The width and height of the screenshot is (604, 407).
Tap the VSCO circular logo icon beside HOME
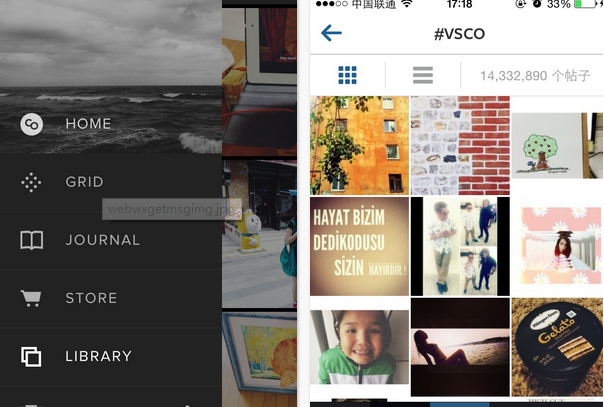click(32, 124)
